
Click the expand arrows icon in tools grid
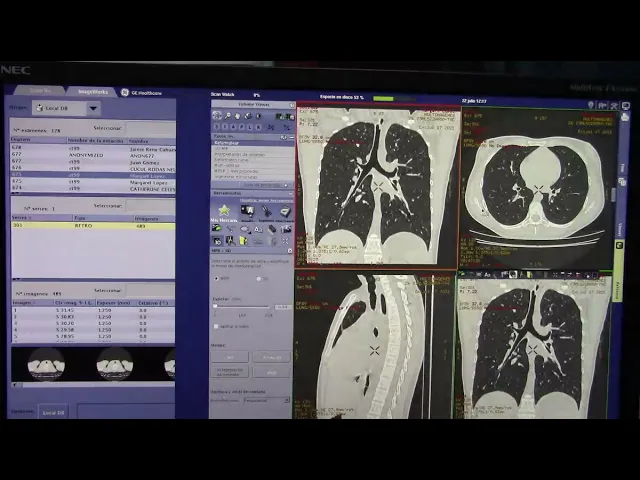coord(285,241)
